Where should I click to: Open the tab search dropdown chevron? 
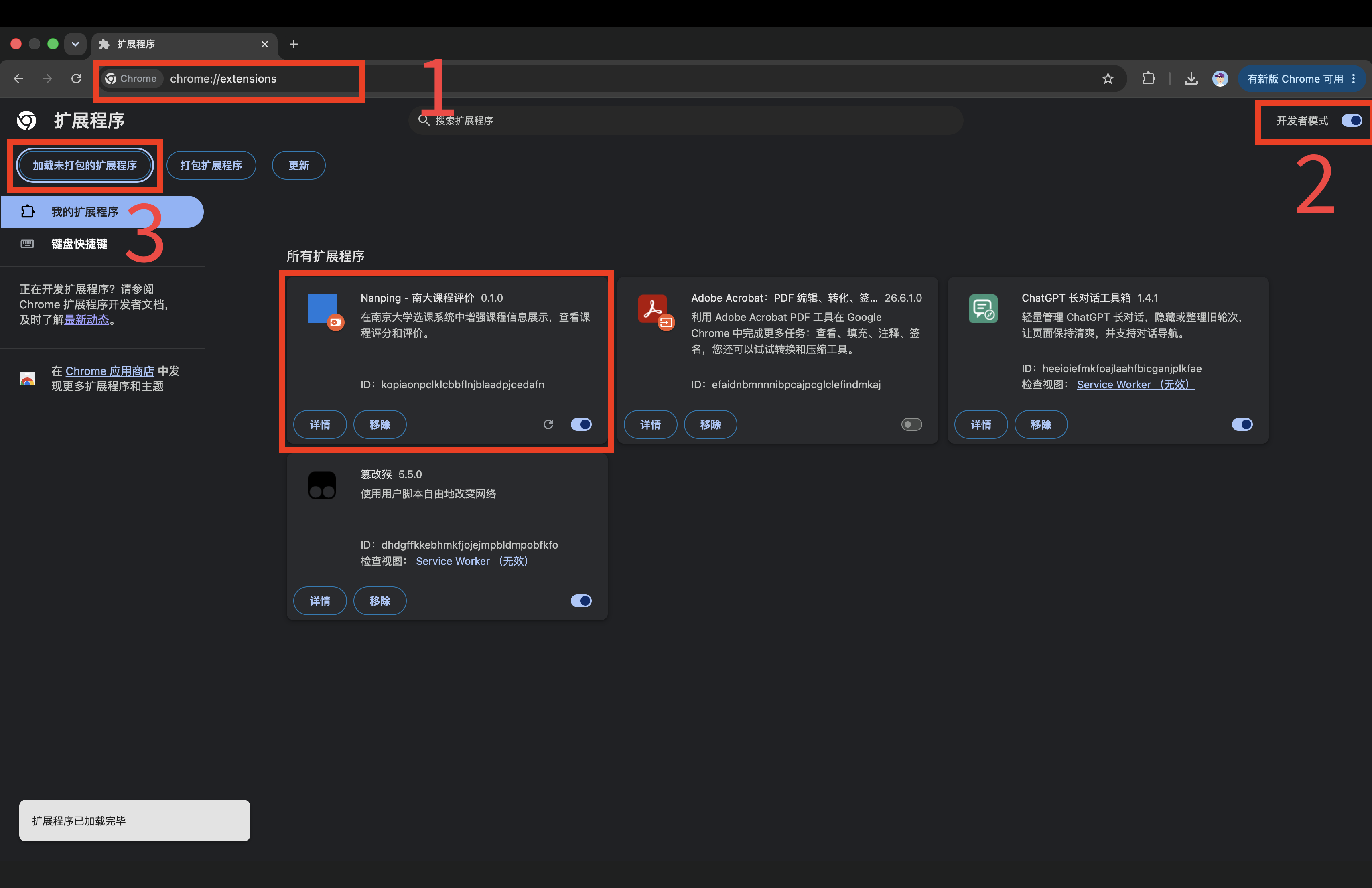(x=75, y=44)
